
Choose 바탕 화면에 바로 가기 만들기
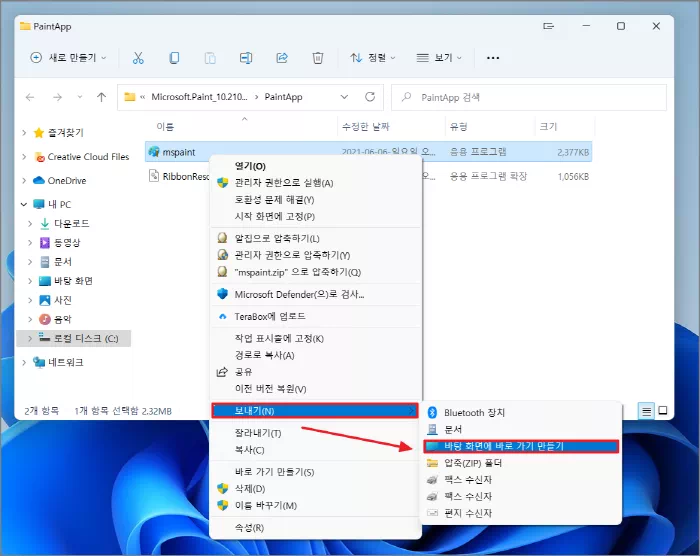521,446
